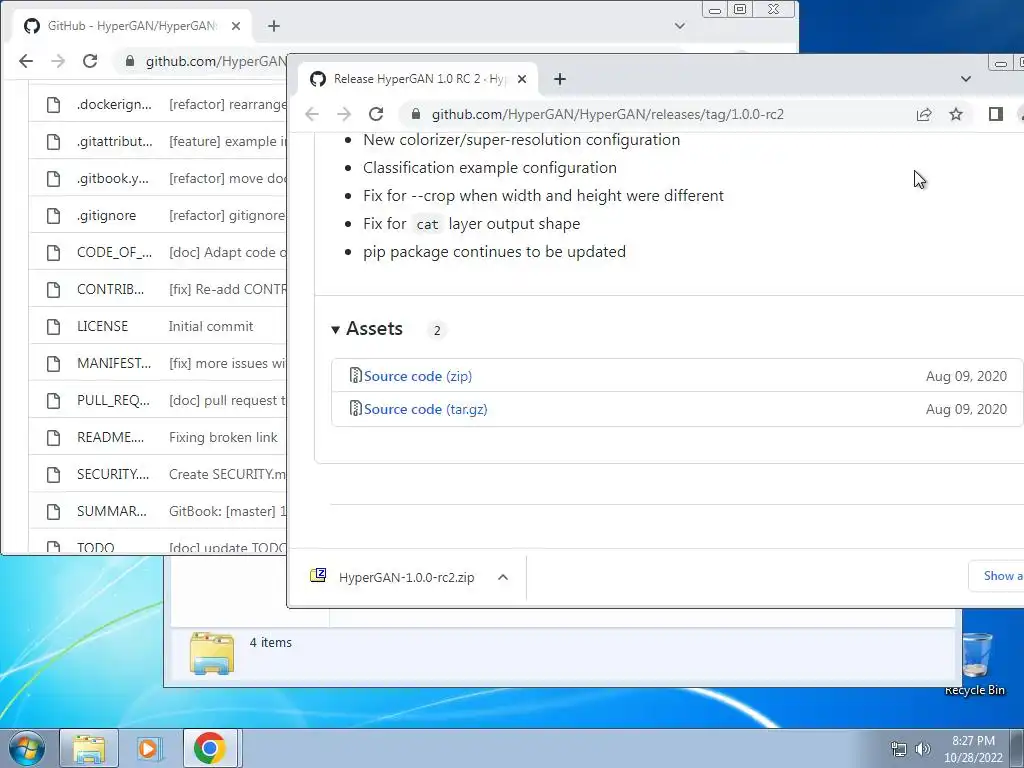Open new tab in Release HyperGAN window
The height and width of the screenshot is (768, 1024).
pyautogui.click(x=560, y=79)
